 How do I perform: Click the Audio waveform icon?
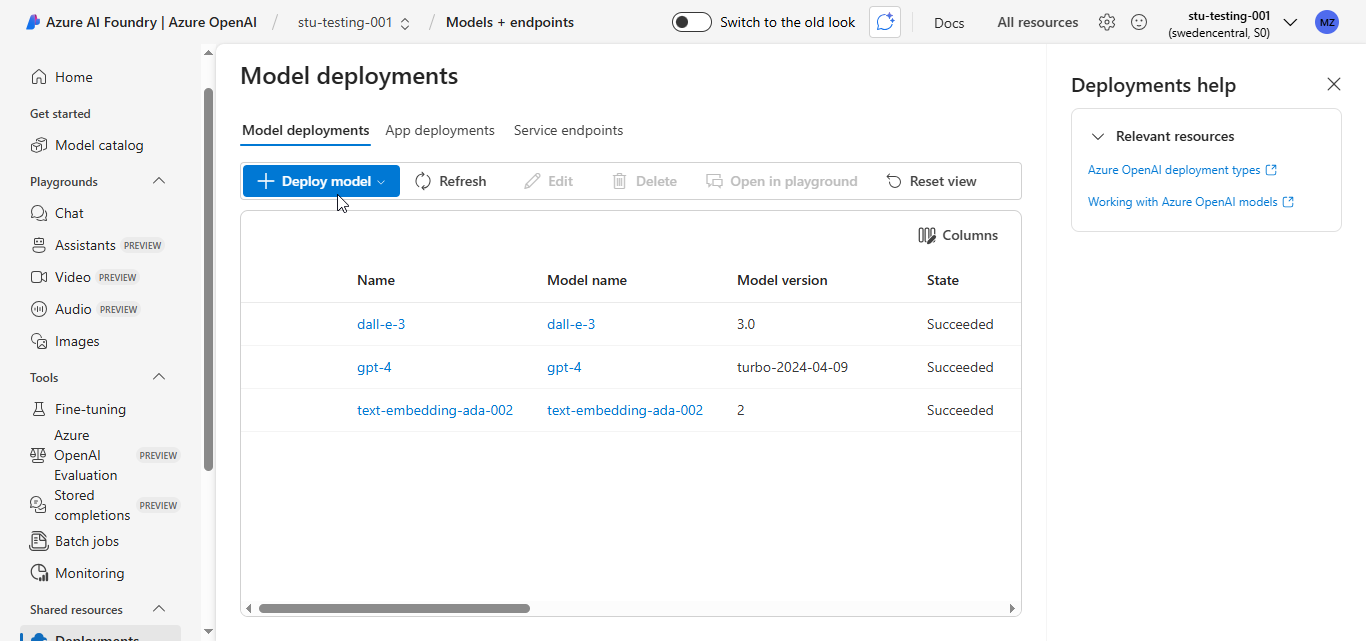click(39, 309)
